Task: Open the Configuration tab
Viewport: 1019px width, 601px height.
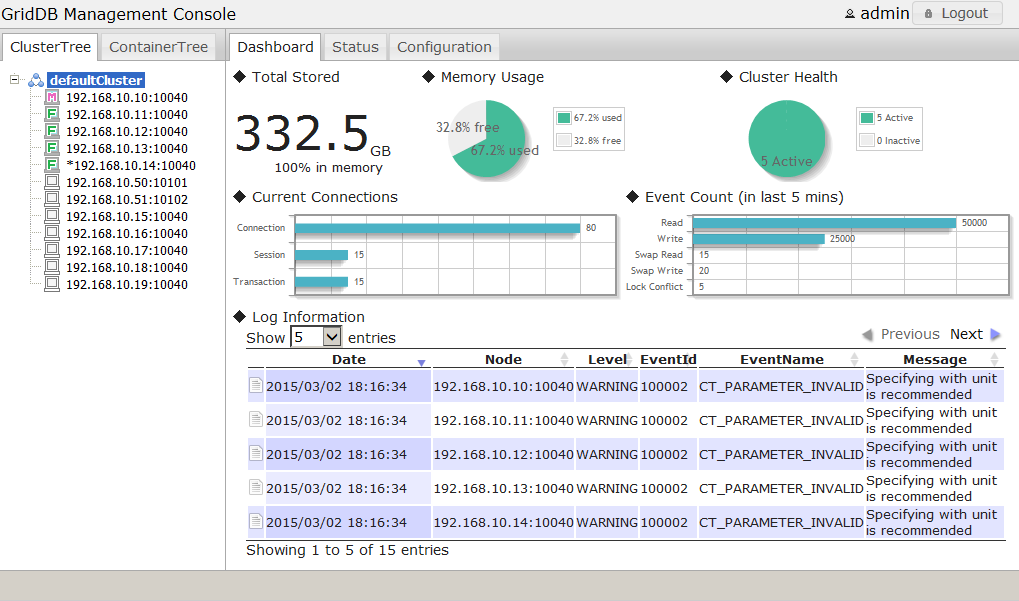Action: point(443,46)
